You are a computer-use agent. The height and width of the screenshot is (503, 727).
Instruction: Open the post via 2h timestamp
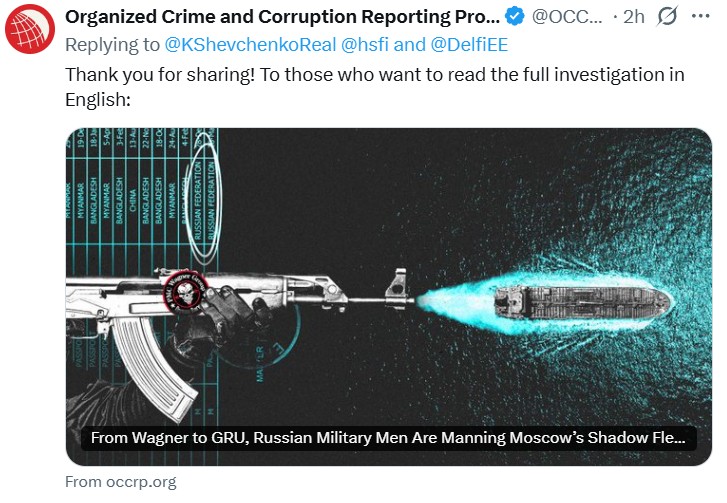tap(632, 17)
